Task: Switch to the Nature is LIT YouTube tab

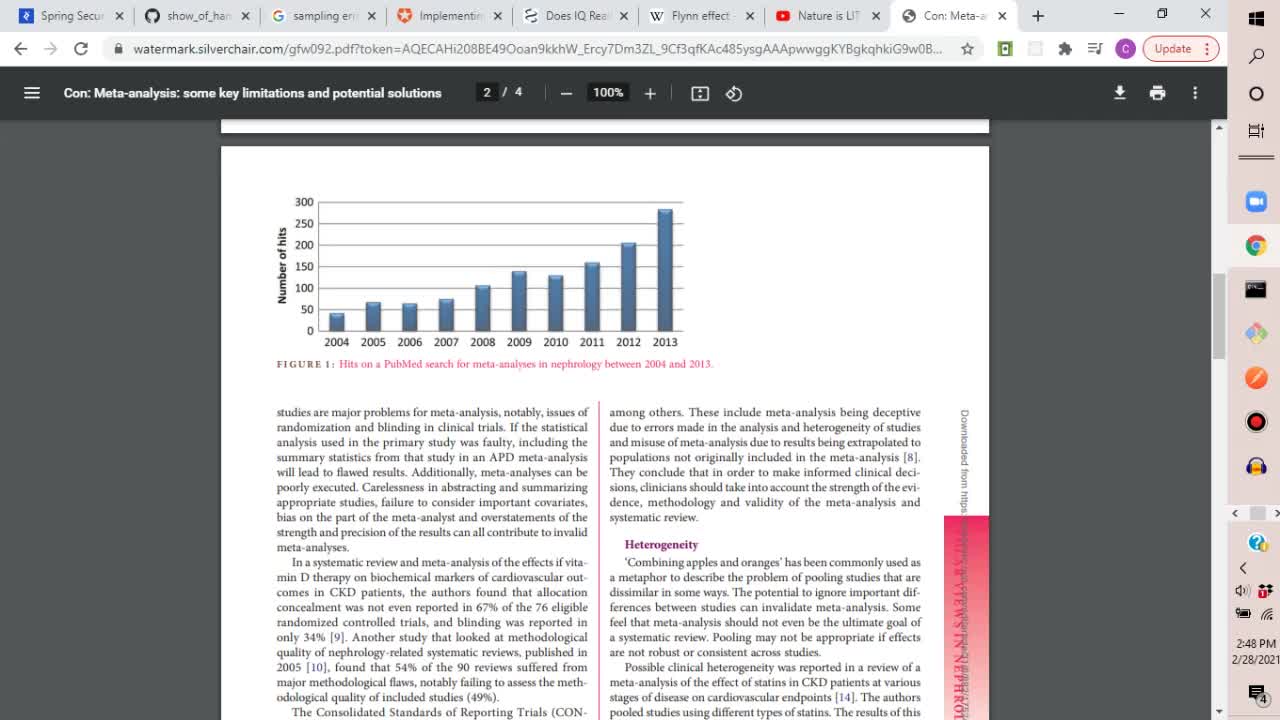Action: tap(828, 16)
